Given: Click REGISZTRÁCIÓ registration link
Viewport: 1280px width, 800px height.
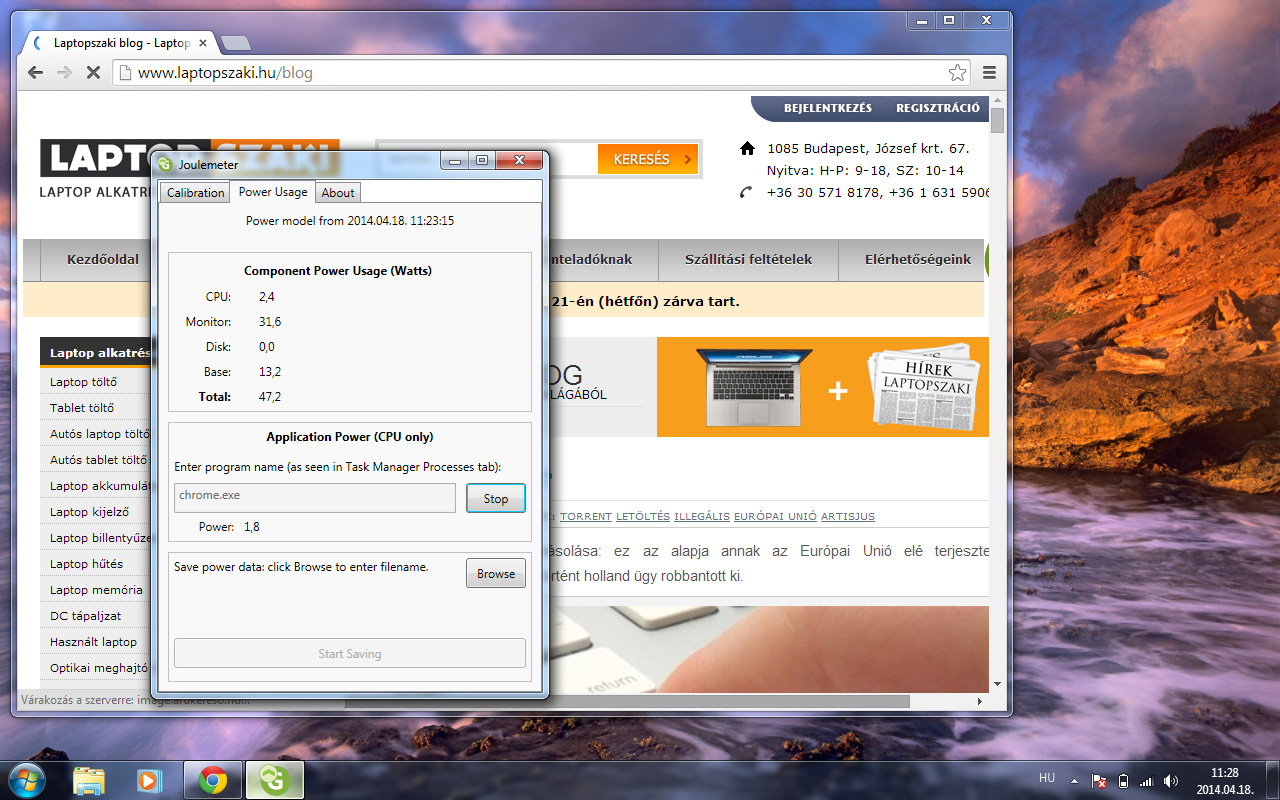Looking at the screenshot, I should [937, 108].
